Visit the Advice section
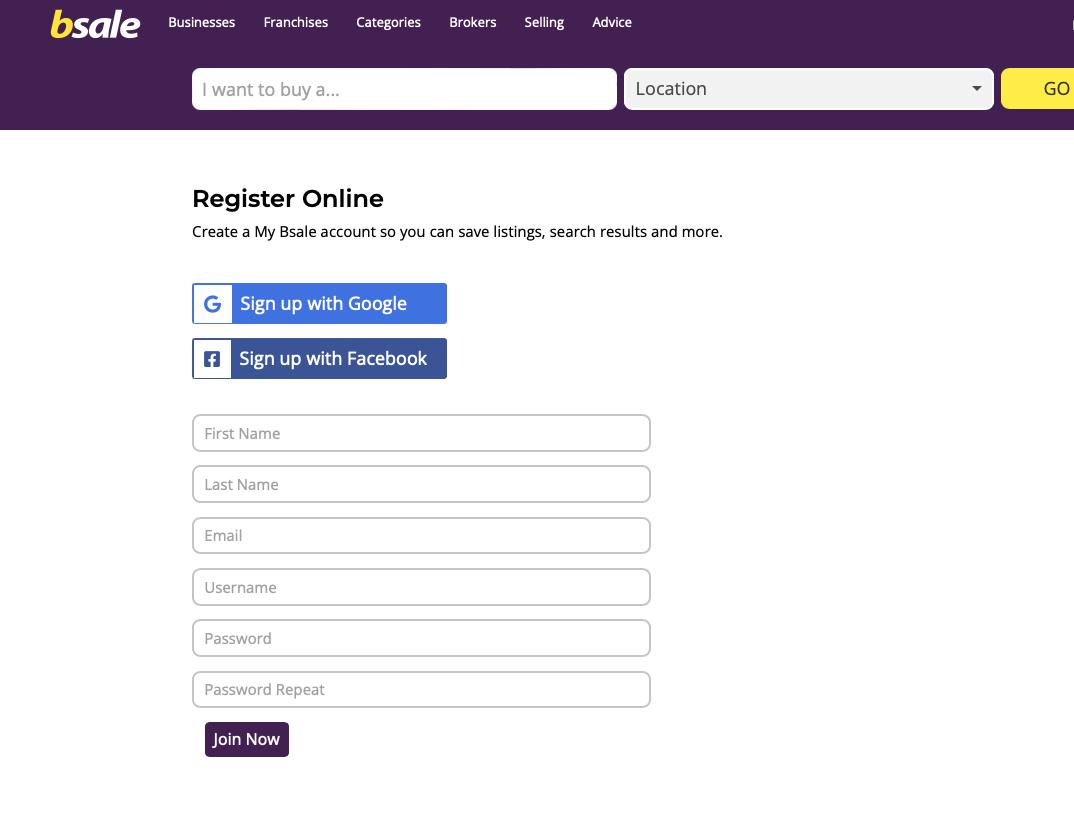 click(612, 22)
